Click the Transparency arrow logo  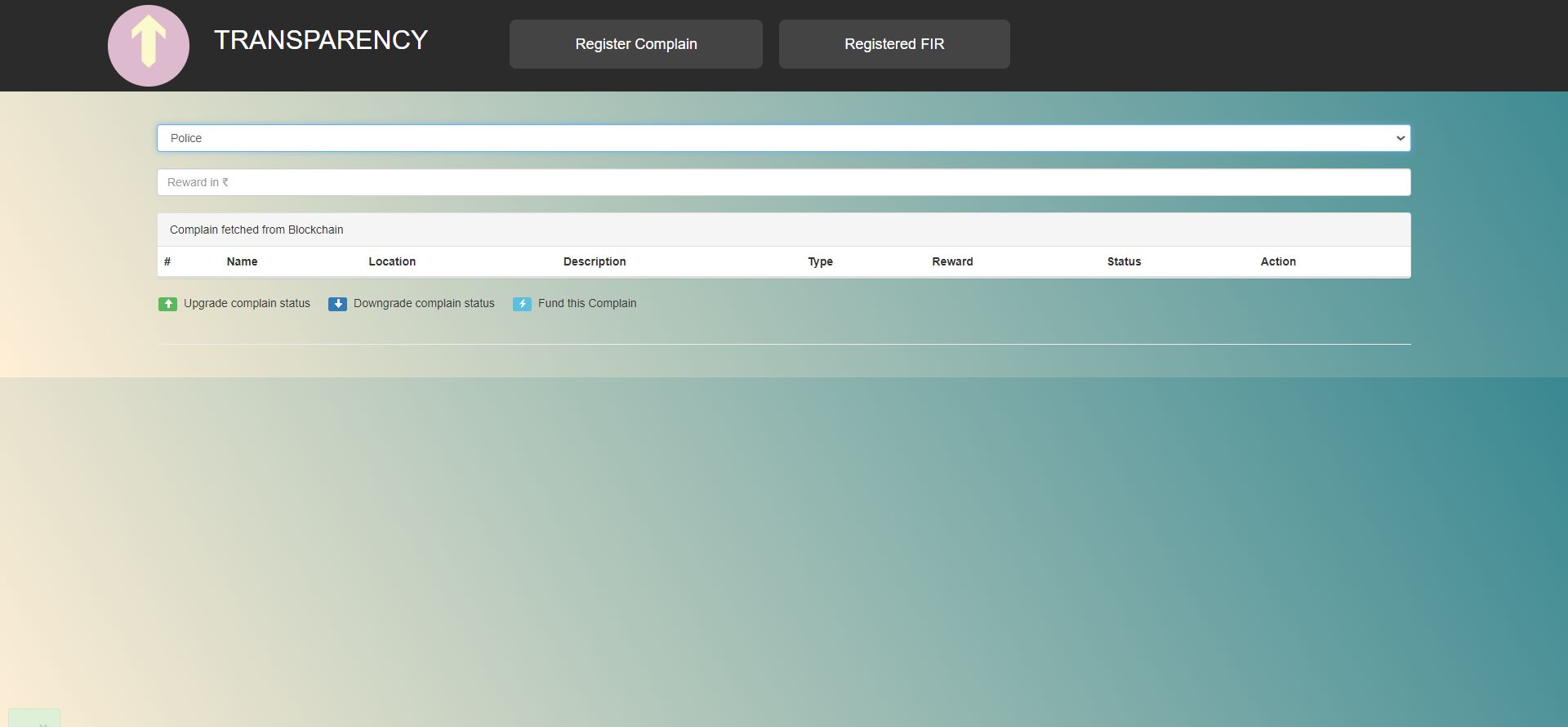coord(149,46)
